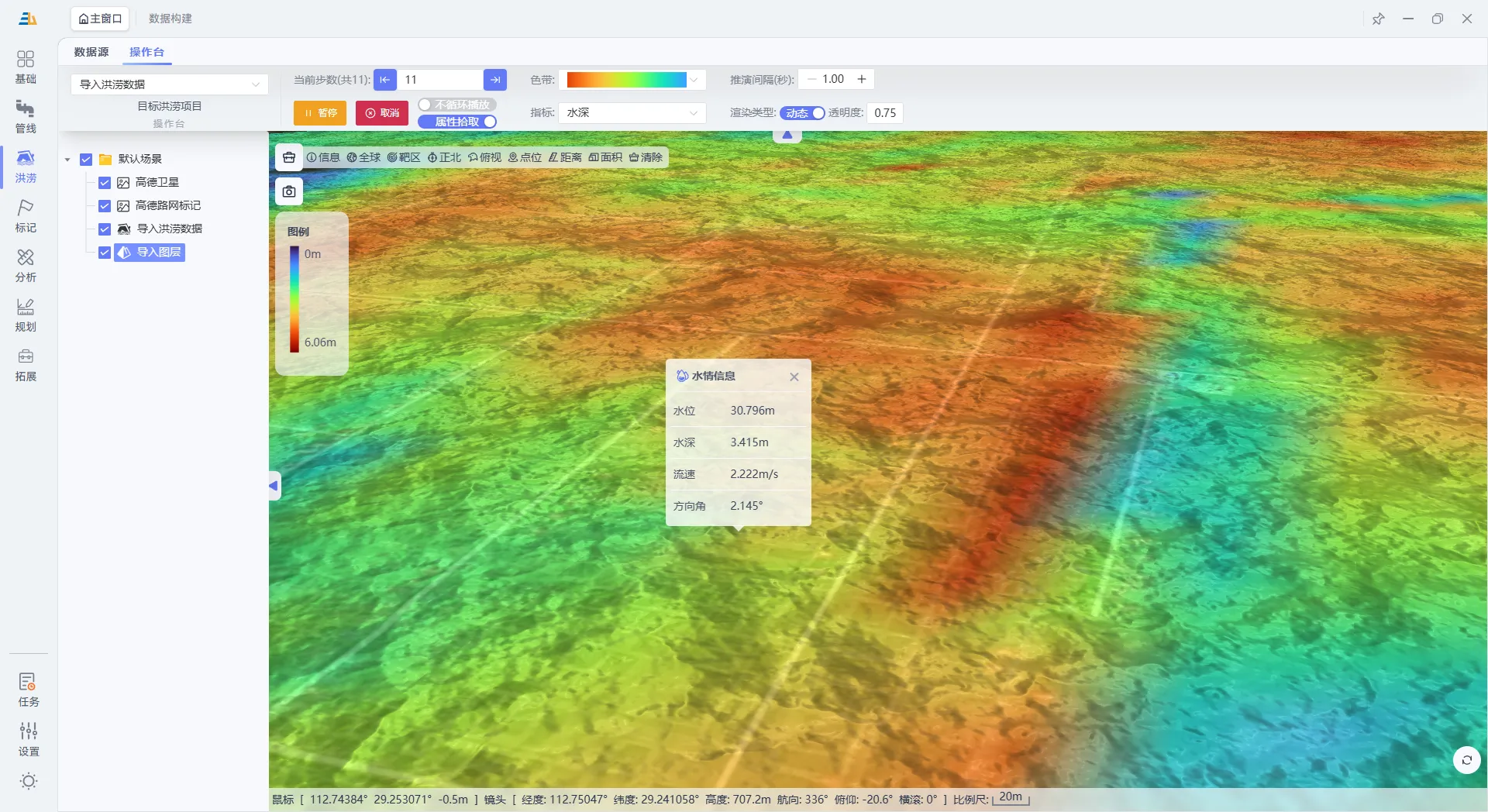The width and height of the screenshot is (1488, 812).
Task: Open the 导入洪涝数据 dropdown
Action: click(169, 84)
